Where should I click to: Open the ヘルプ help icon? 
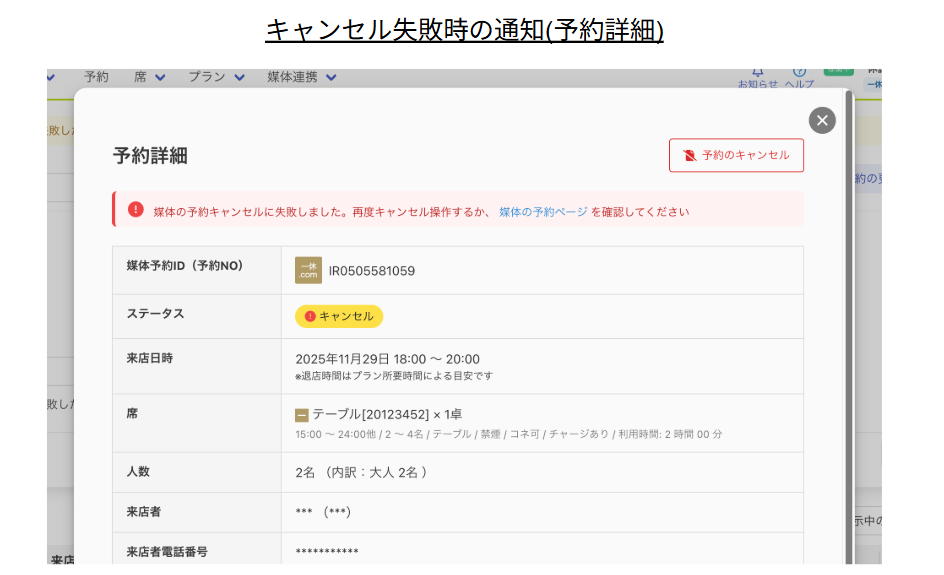coord(799,72)
